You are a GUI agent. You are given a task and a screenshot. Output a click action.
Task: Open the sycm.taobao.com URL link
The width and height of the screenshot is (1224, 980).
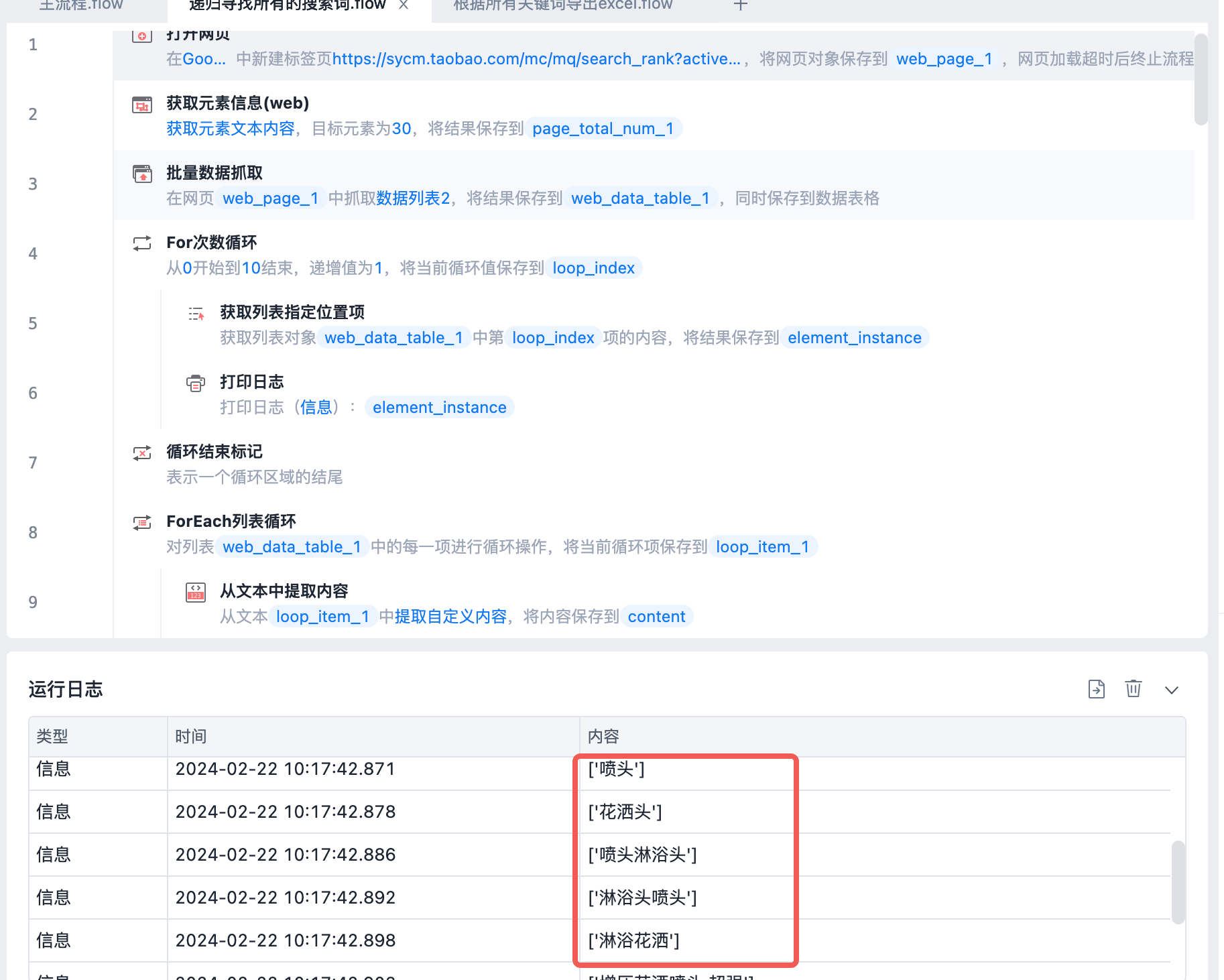tap(536, 59)
